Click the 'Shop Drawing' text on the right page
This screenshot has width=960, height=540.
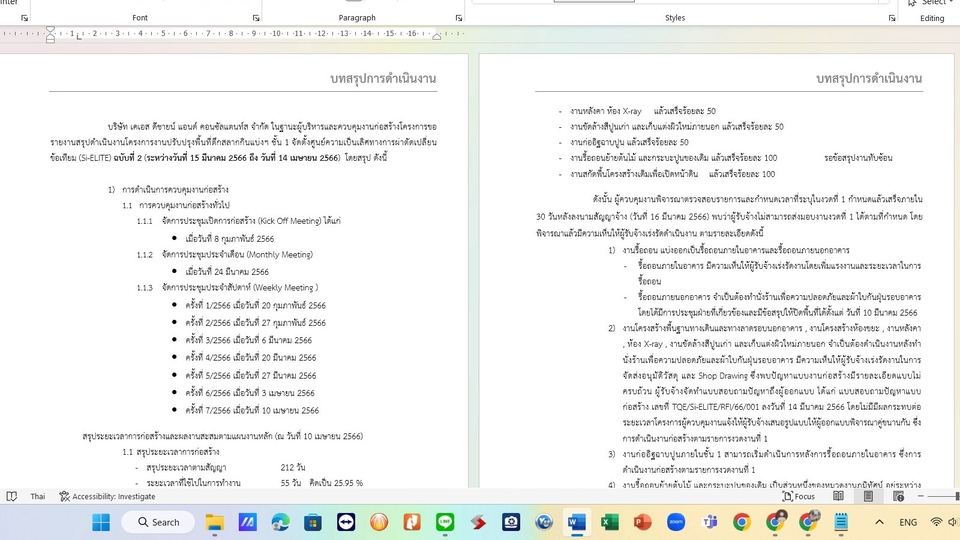722,375
